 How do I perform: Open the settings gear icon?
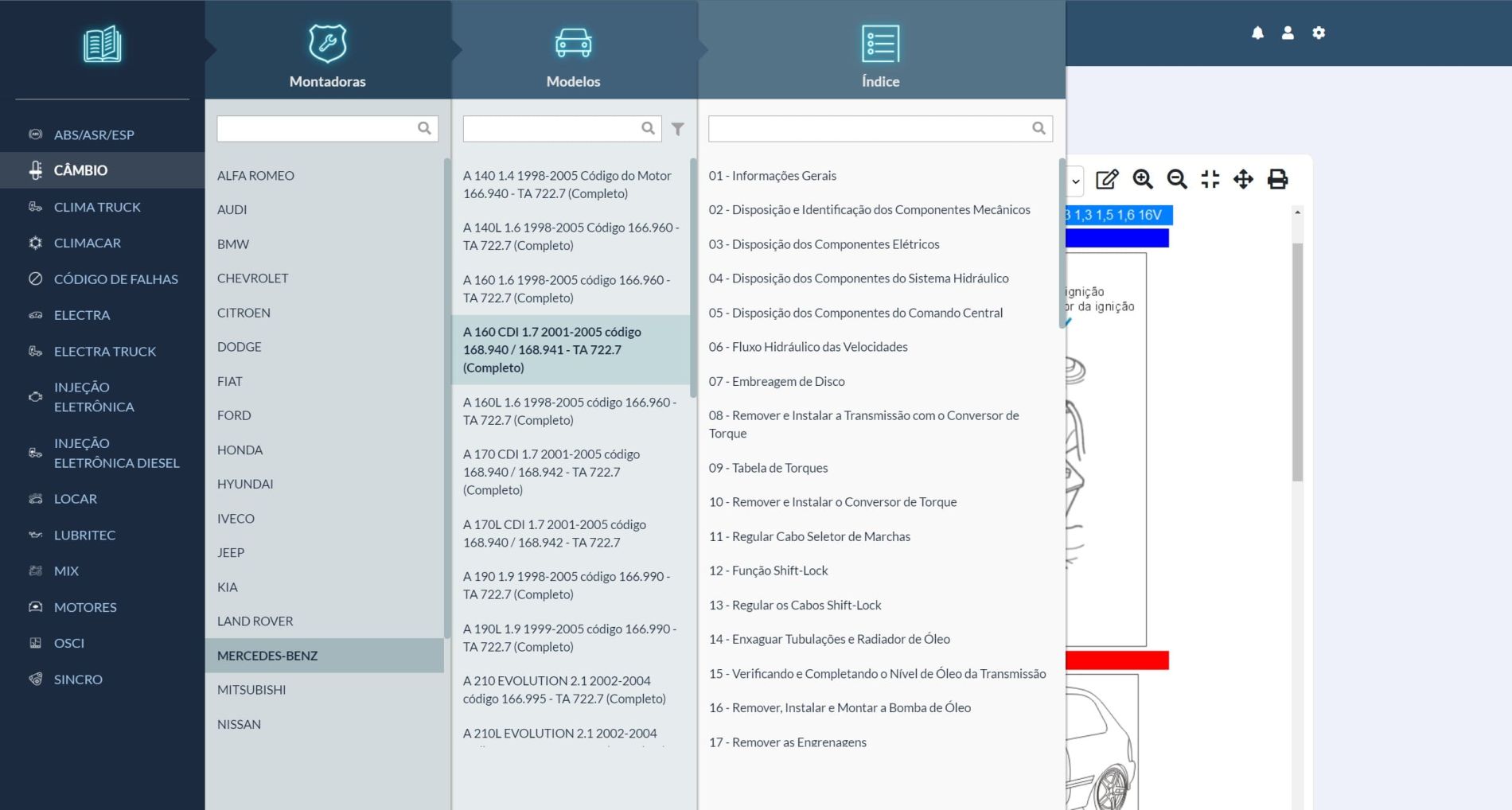pyautogui.click(x=1319, y=33)
